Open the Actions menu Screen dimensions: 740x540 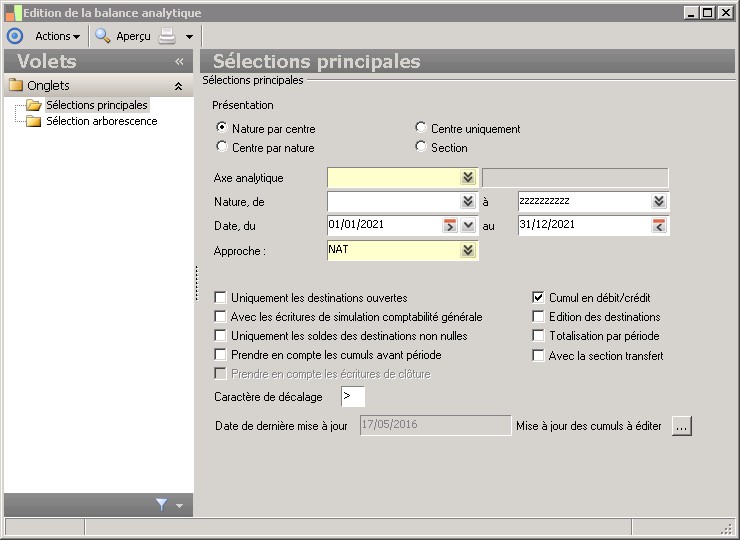pyautogui.click(x=58, y=36)
